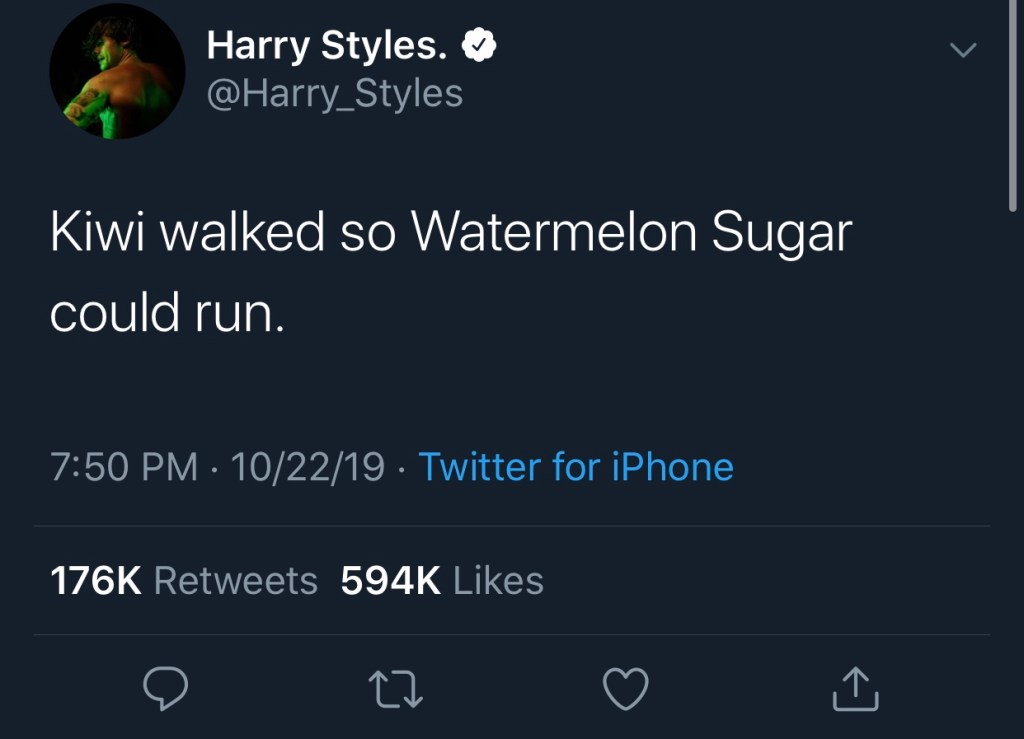Click 'could run.' on the tweet's second line
This screenshot has width=1024, height=739.
pos(167,314)
